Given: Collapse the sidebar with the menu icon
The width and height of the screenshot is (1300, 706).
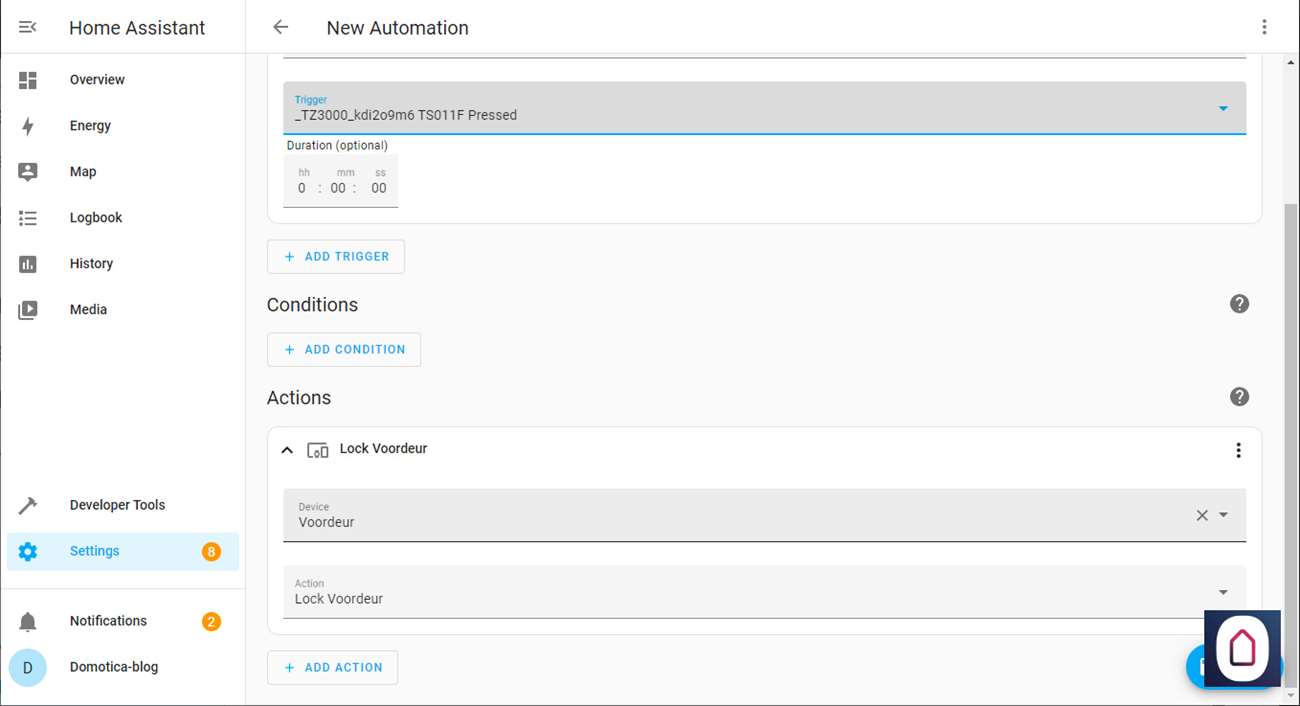Looking at the screenshot, I should click(x=28, y=27).
